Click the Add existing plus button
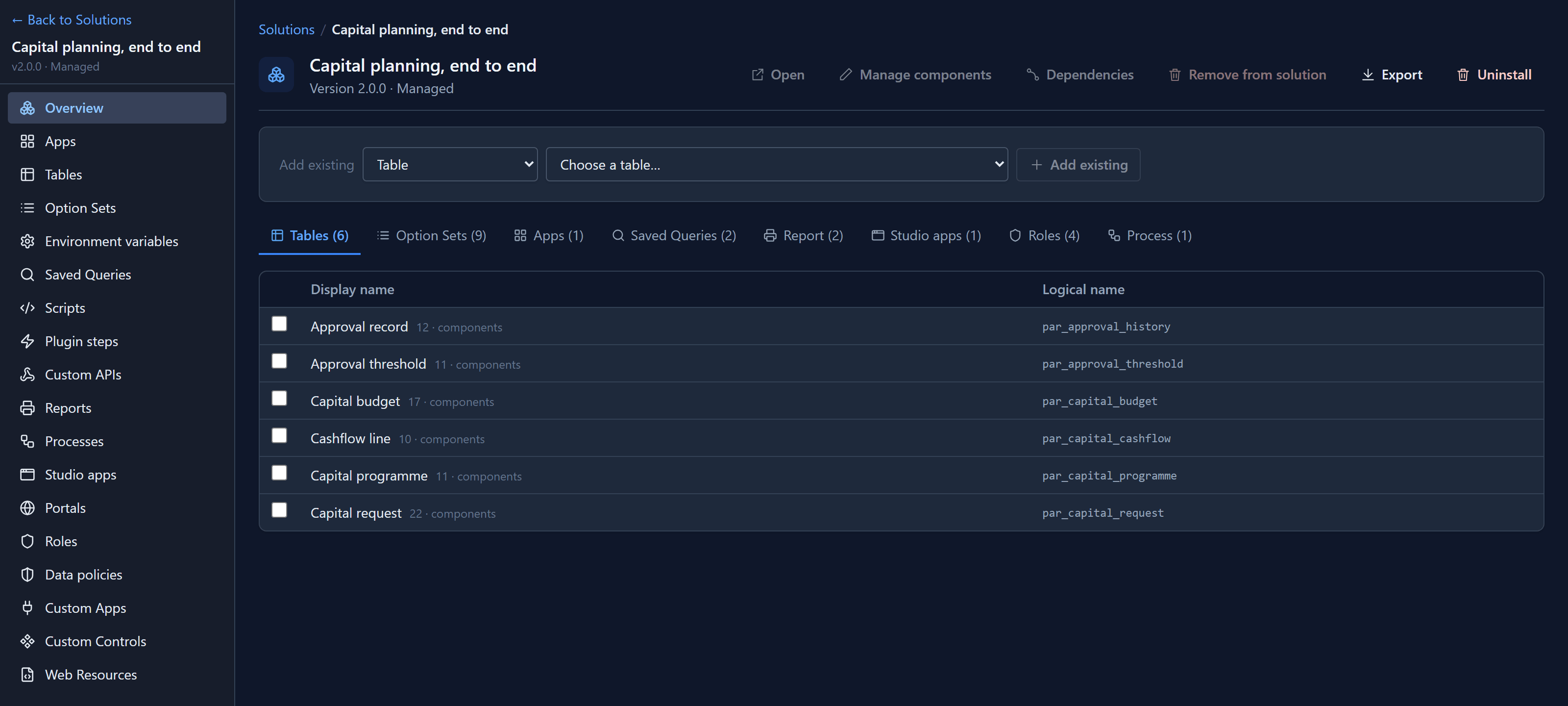The image size is (1568, 706). tap(1078, 164)
